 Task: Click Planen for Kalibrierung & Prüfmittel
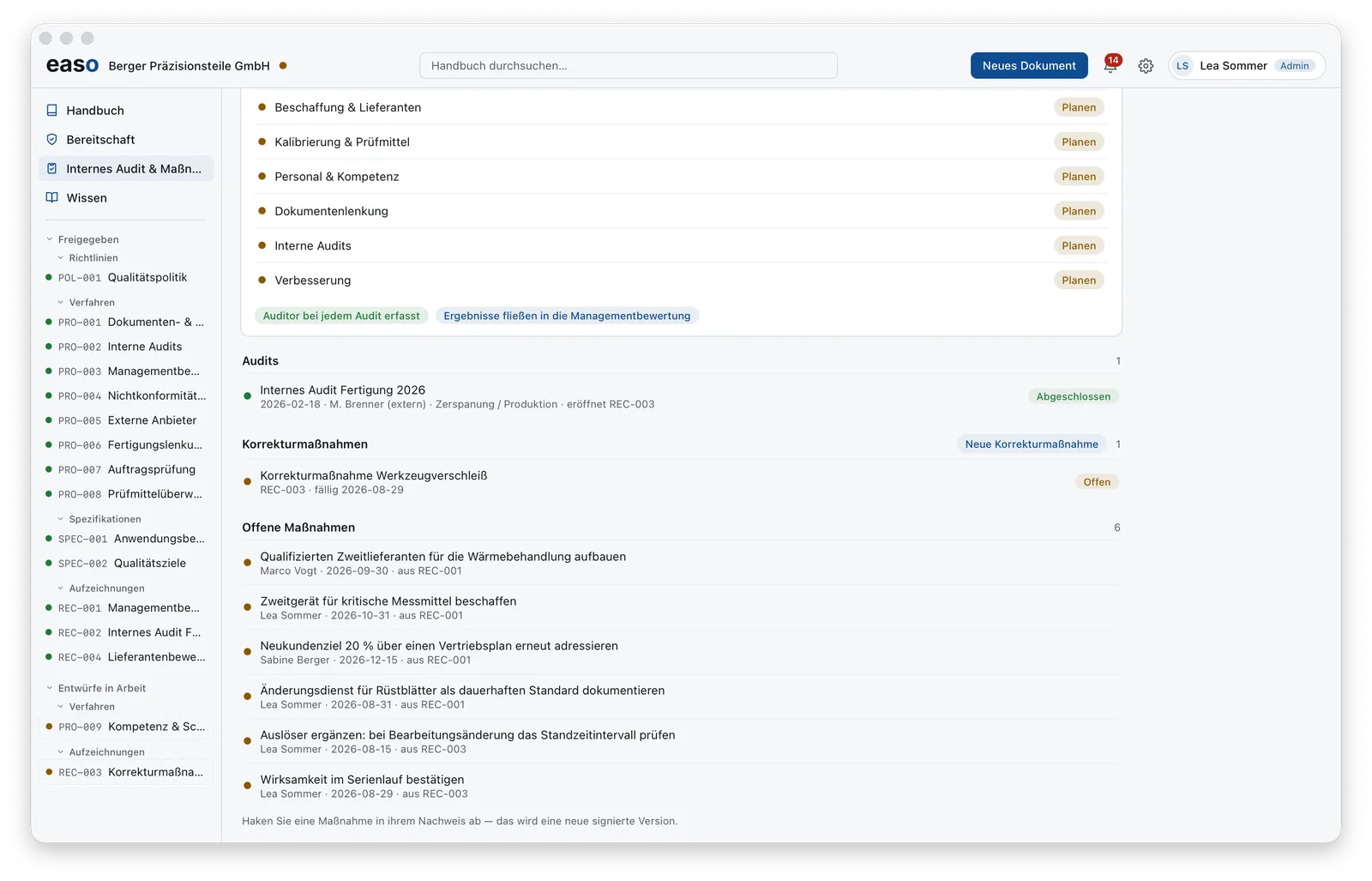[x=1079, y=142]
